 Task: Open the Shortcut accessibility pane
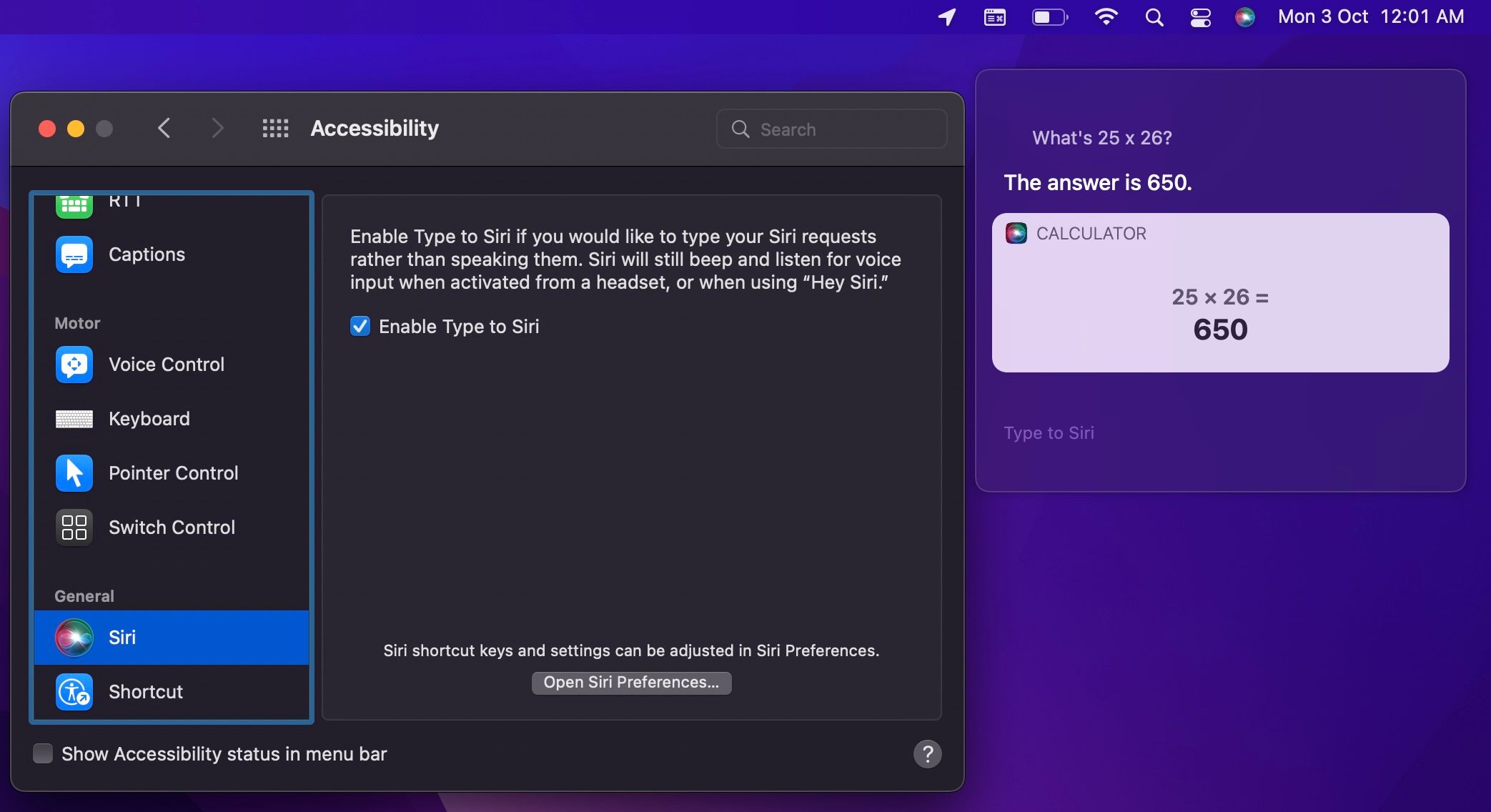(x=172, y=692)
